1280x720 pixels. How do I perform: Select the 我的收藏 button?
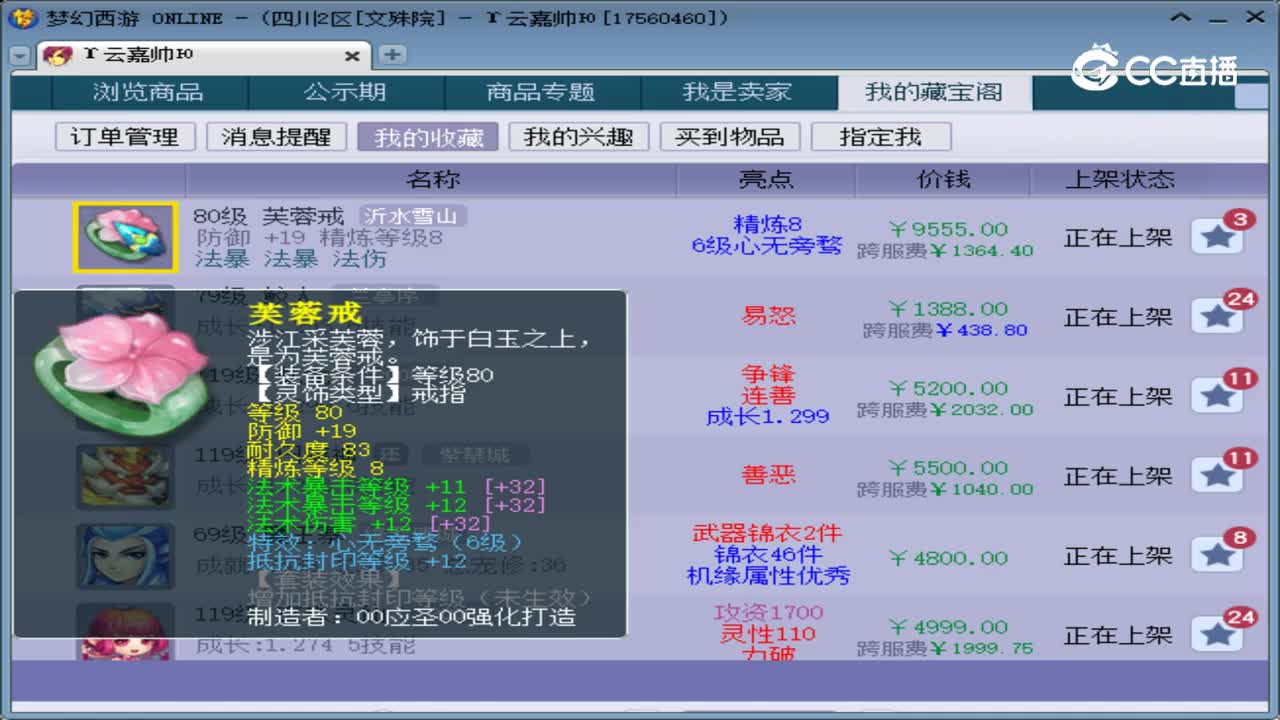[x=428, y=137]
